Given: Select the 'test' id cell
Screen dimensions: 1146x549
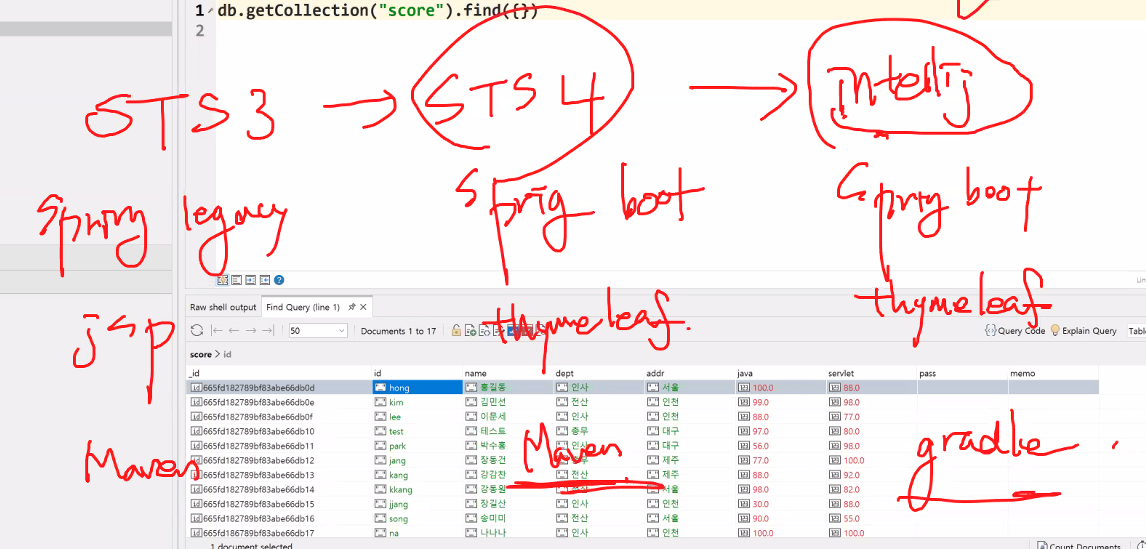Looking at the screenshot, I should pos(417,431).
